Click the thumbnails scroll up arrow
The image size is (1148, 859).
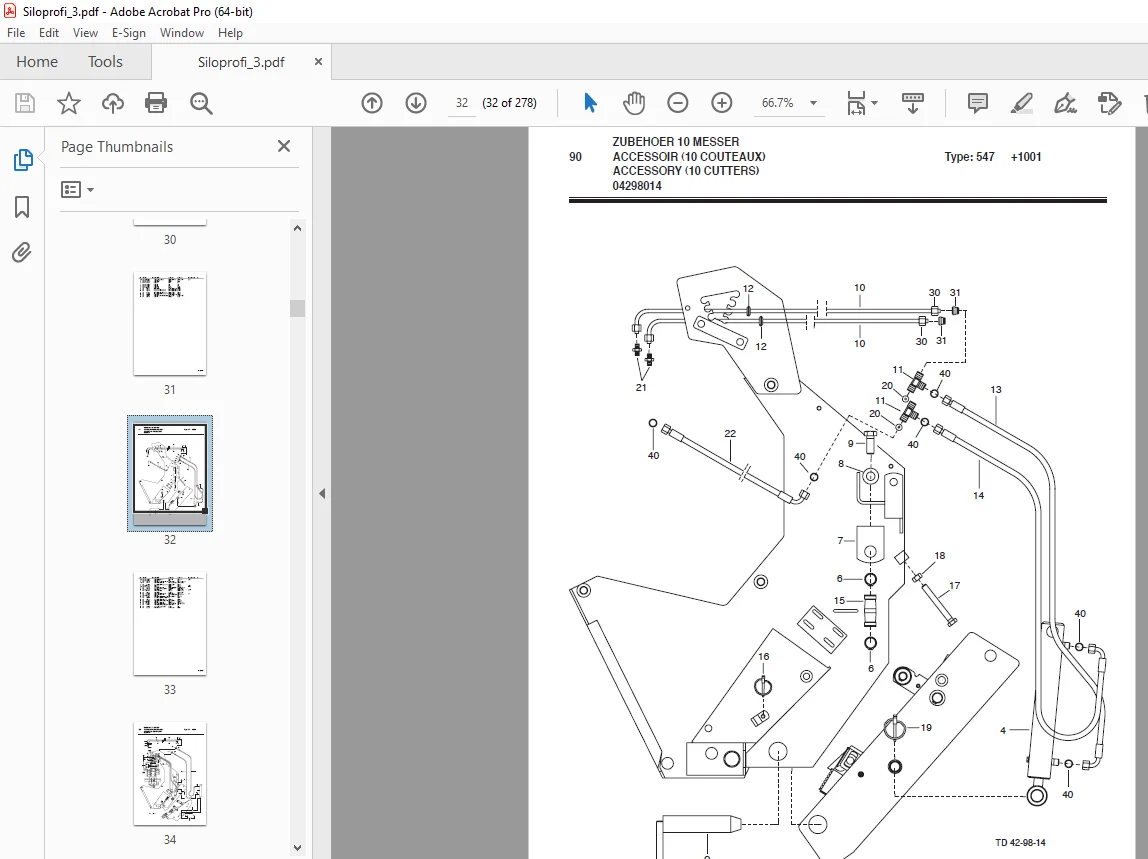click(x=297, y=228)
